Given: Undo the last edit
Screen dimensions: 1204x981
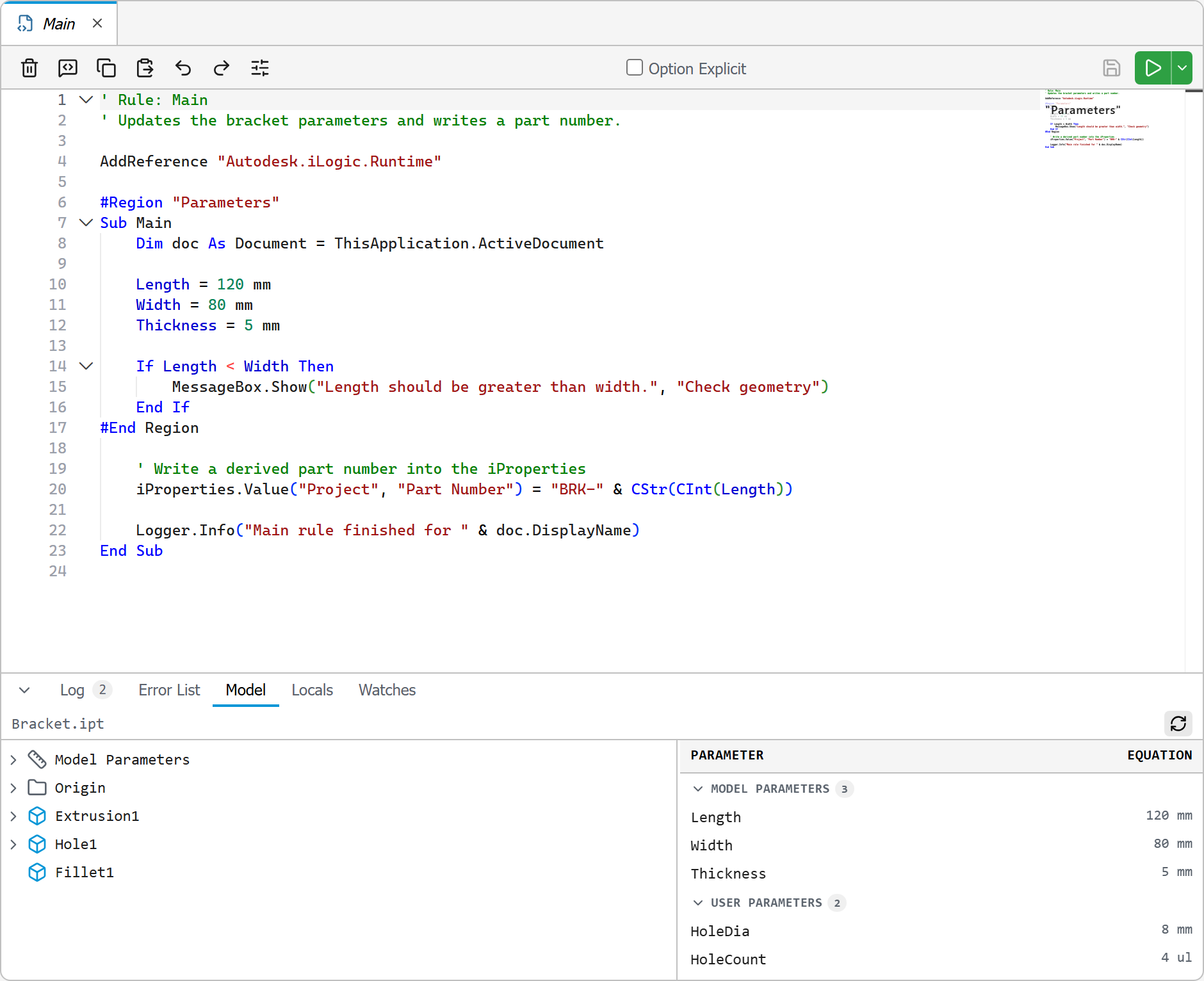Looking at the screenshot, I should [x=183, y=68].
